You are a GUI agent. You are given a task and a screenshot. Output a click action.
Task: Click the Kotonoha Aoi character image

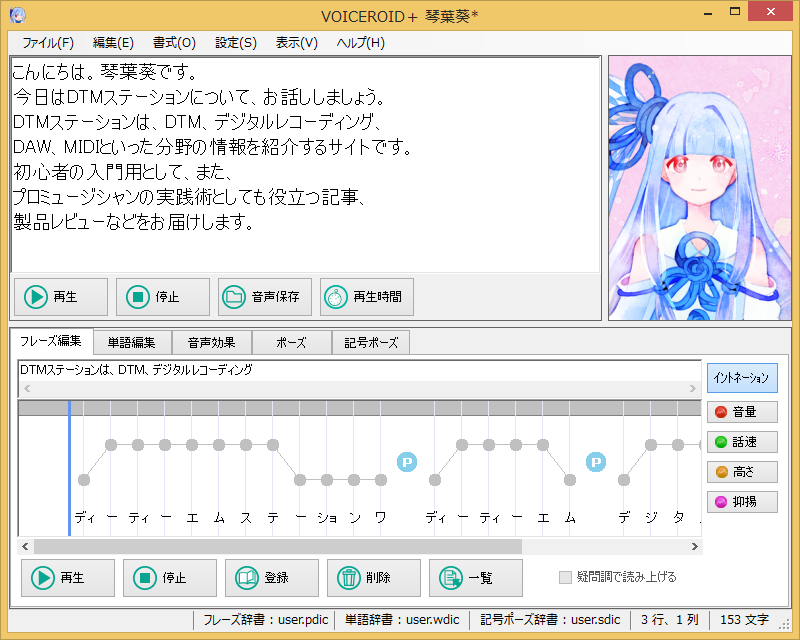click(x=699, y=188)
